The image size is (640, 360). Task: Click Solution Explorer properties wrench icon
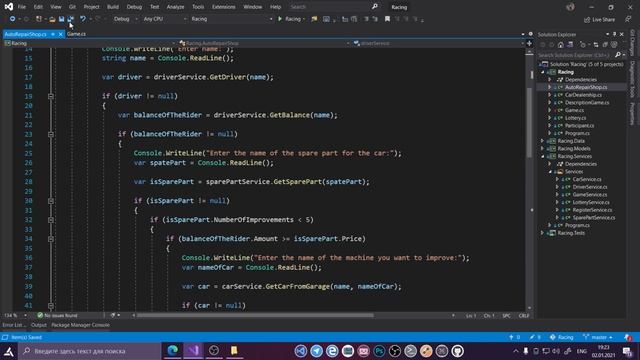tap(614, 45)
